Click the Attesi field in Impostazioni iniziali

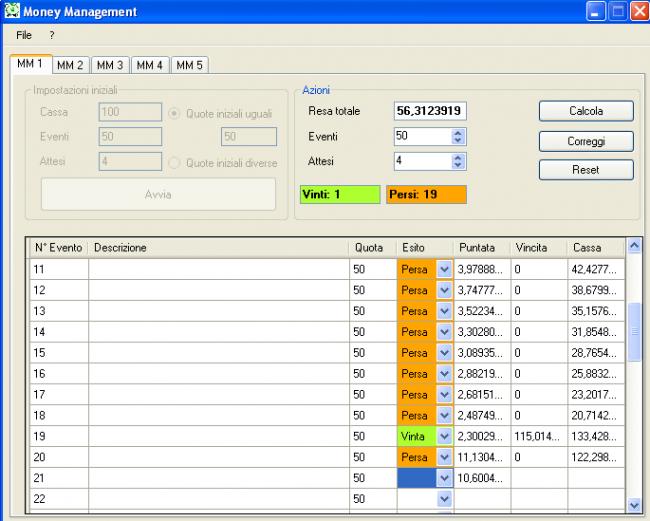point(130,161)
